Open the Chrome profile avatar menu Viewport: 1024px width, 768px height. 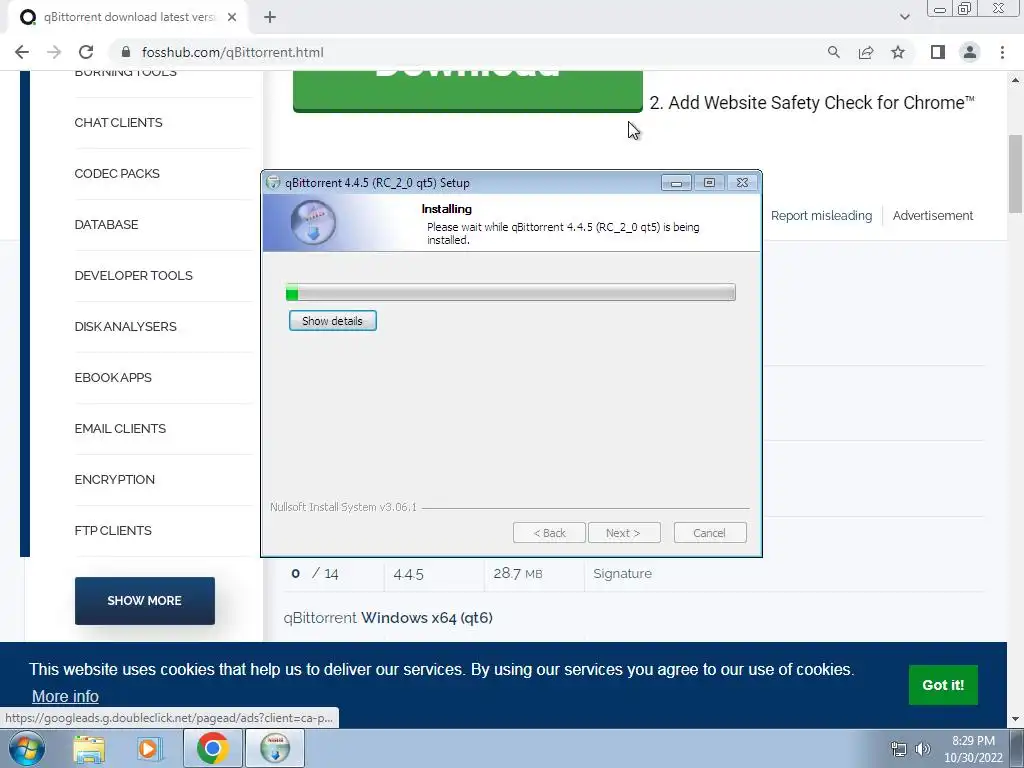click(970, 52)
